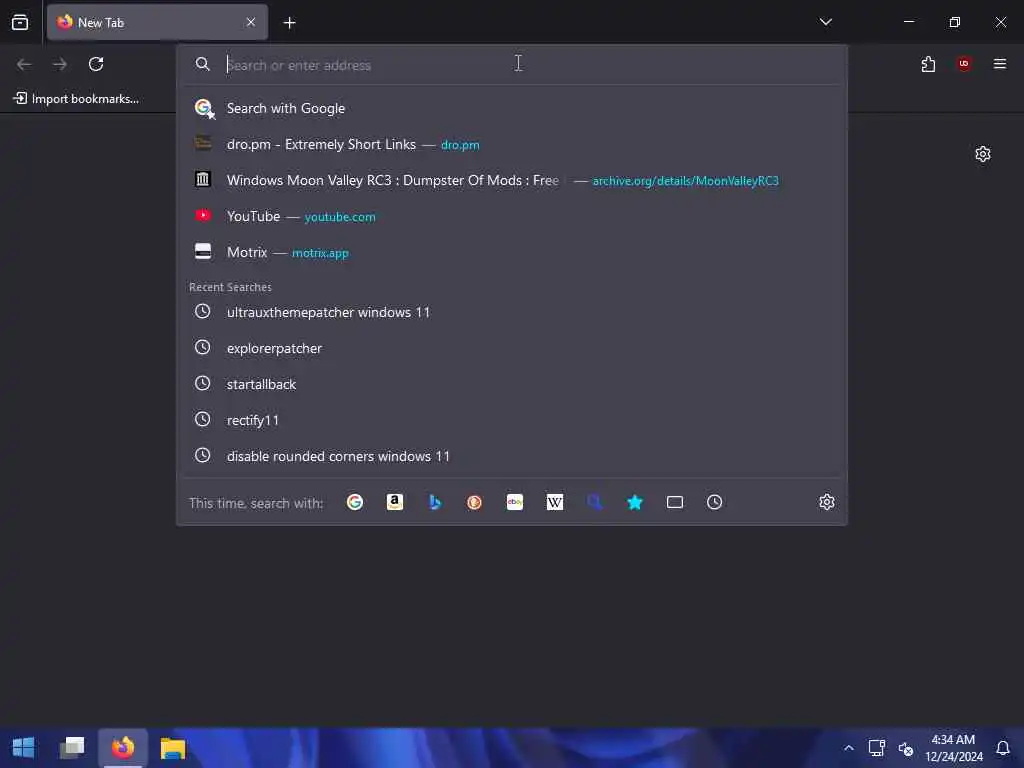Search this time with Google icon
This screenshot has width=1024, height=768.
[x=355, y=502]
